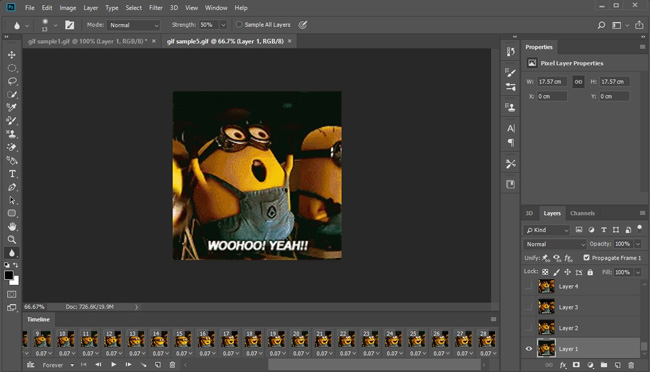Select the Eyedropper tool
Screen dimensions: 650x372
tap(12, 108)
